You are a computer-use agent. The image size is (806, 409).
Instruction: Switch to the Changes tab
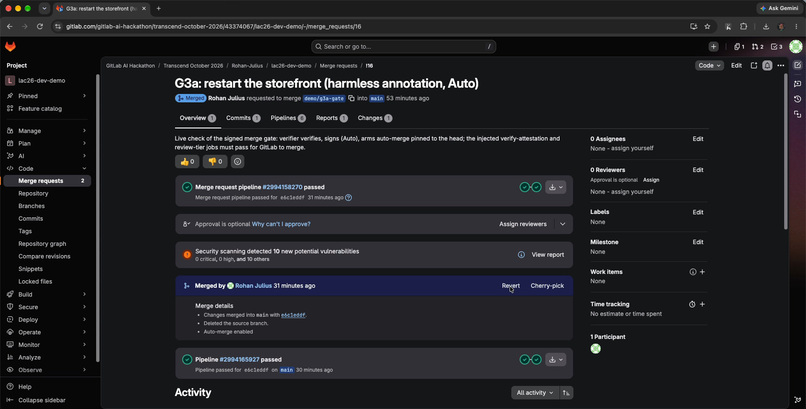pyautogui.click(x=375, y=118)
